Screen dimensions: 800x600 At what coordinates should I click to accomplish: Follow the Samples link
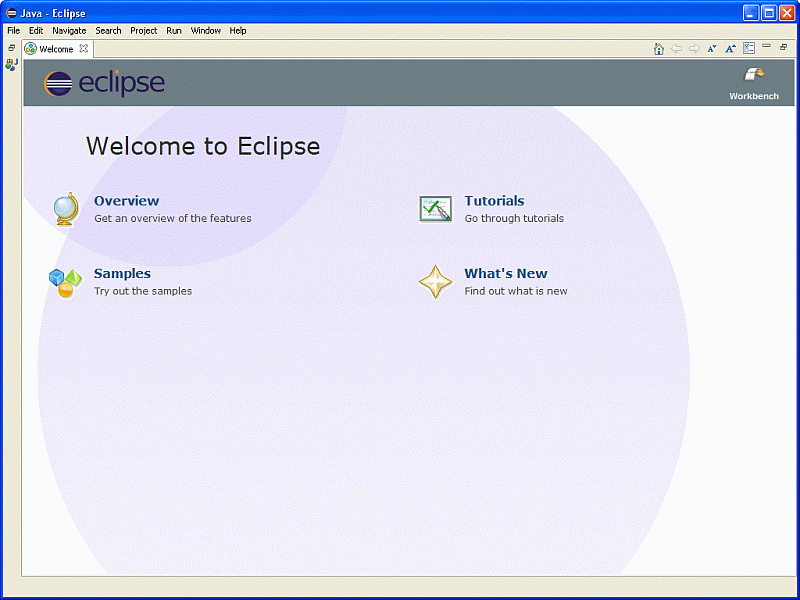pyautogui.click(x=122, y=273)
